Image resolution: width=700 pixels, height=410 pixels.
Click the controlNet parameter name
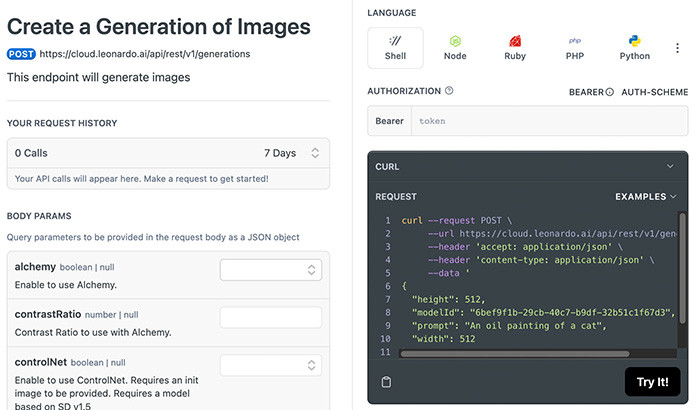(41, 362)
